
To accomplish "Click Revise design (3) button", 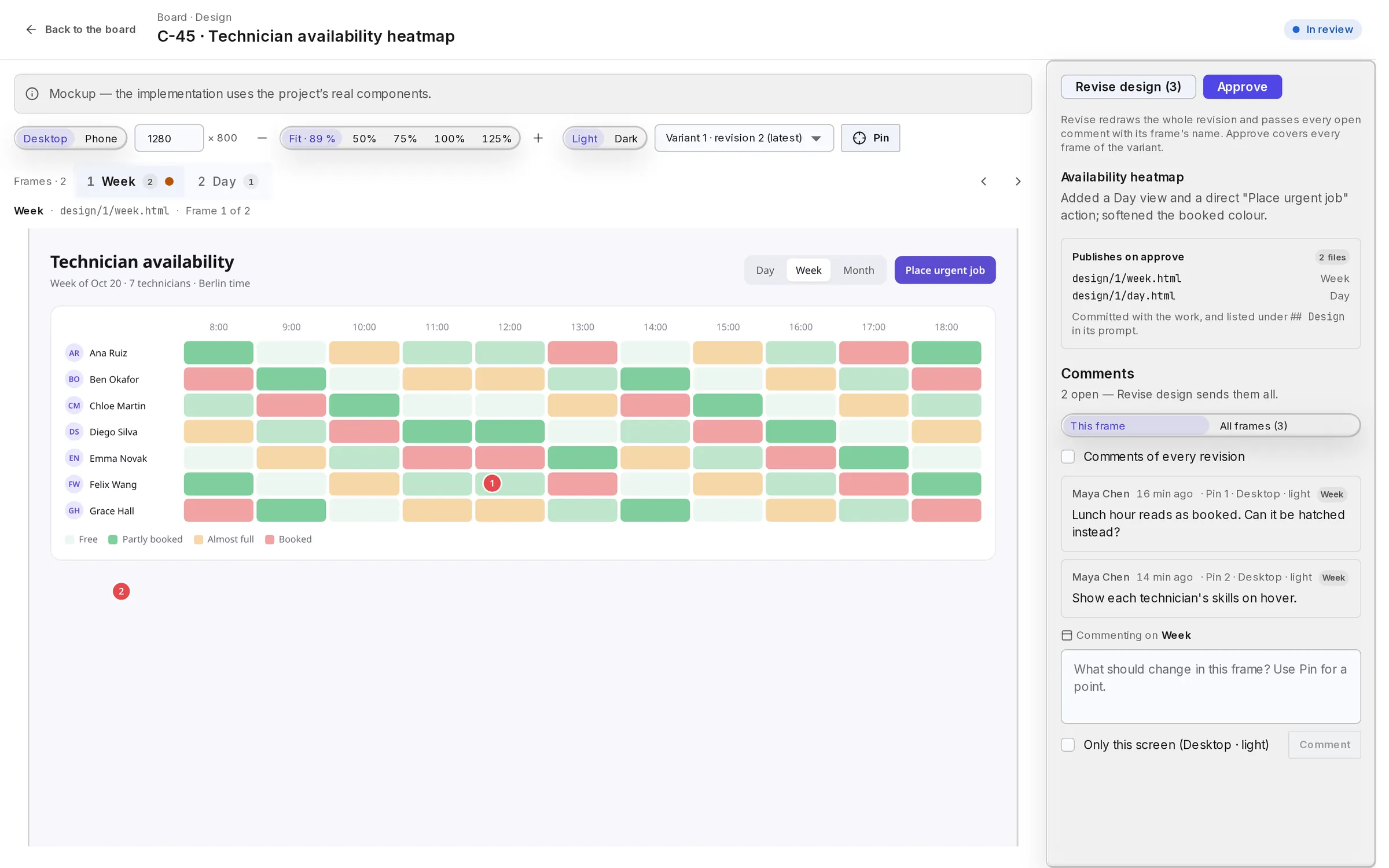I will pyautogui.click(x=1128, y=87).
